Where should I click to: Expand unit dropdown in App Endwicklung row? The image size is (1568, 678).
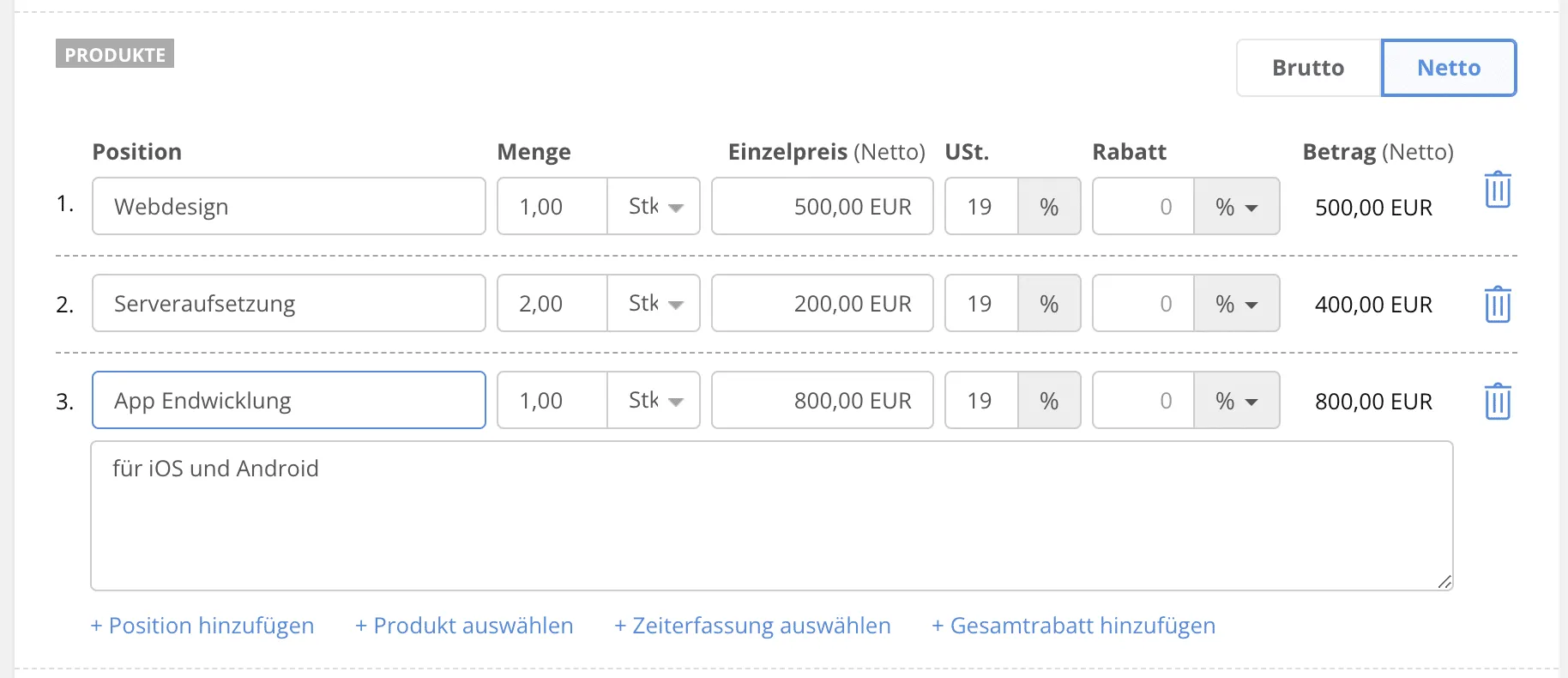tap(654, 401)
